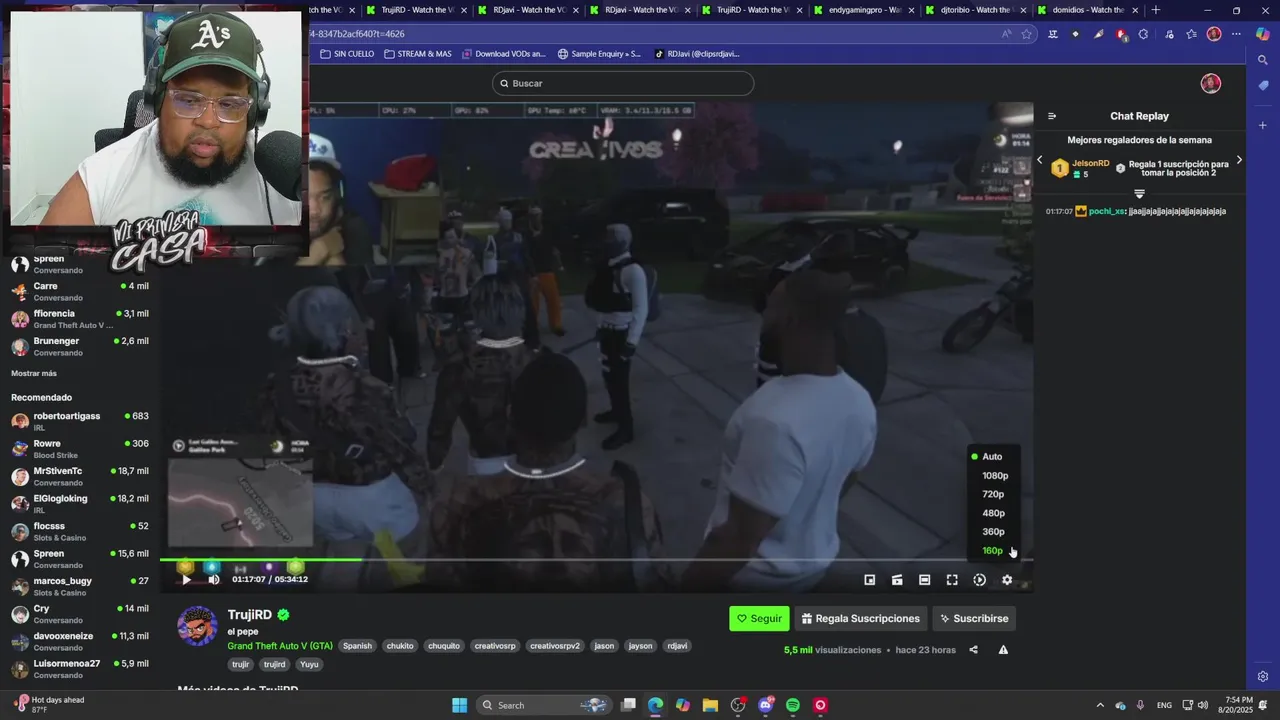
Task: Open RDJavi TikTok bookmark
Action: [697, 54]
